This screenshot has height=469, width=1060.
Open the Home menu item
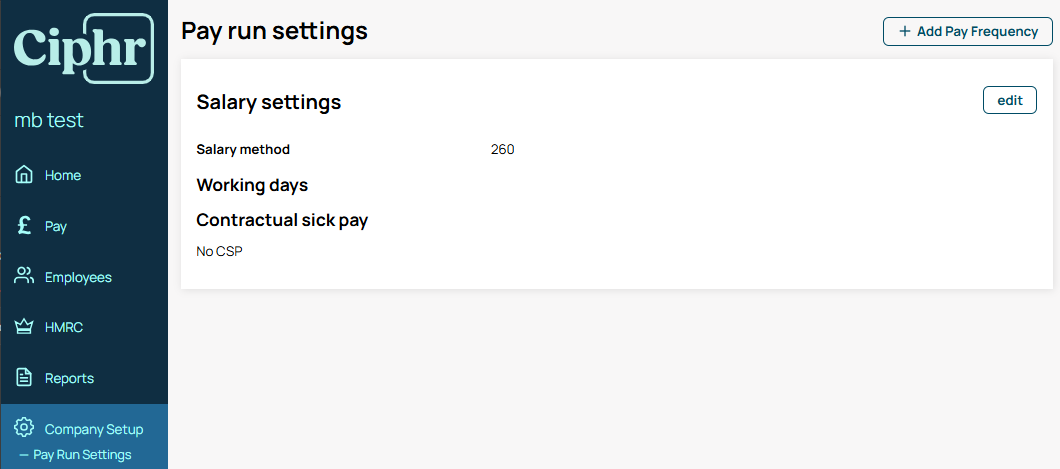click(84, 175)
